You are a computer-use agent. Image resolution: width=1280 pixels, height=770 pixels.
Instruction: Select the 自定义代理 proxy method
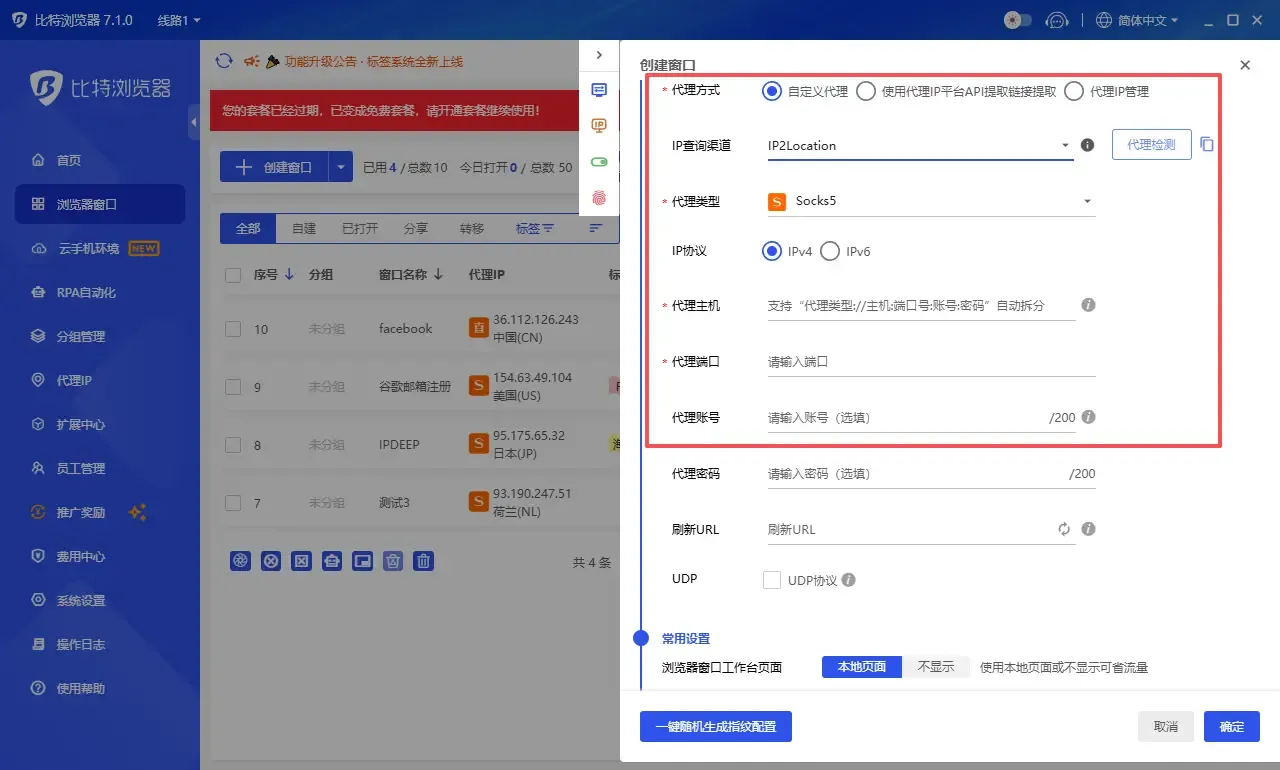coord(771,91)
